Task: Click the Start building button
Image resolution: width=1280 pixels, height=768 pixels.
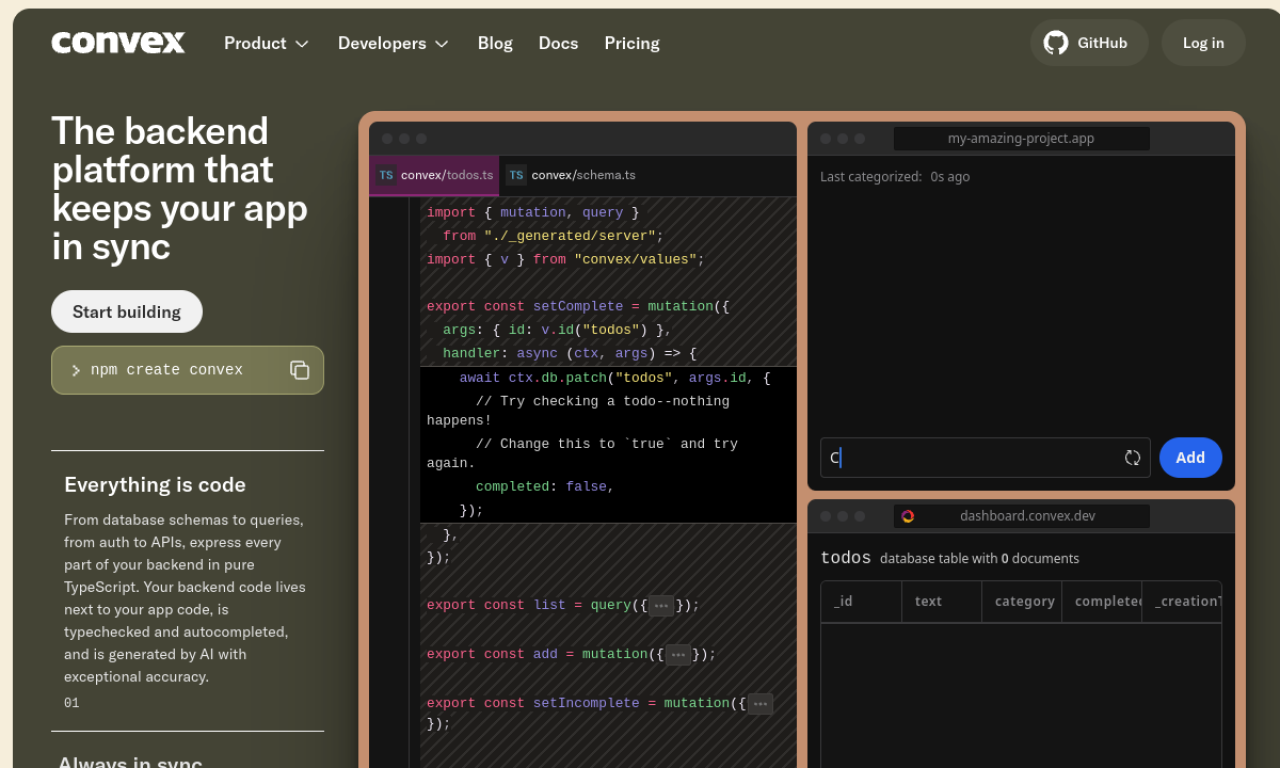Action: tap(126, 311)
